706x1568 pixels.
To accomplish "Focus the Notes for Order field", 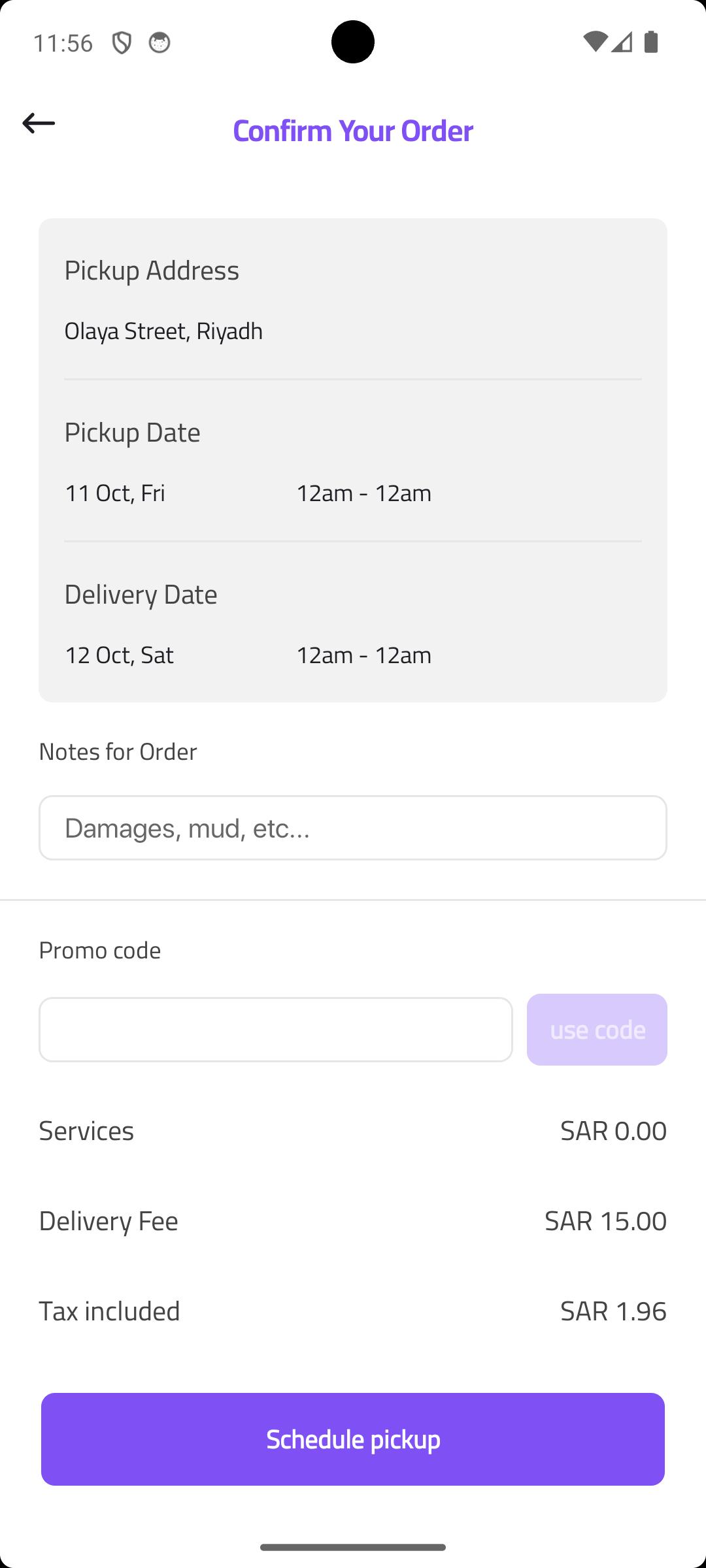I will pos(353,828).
